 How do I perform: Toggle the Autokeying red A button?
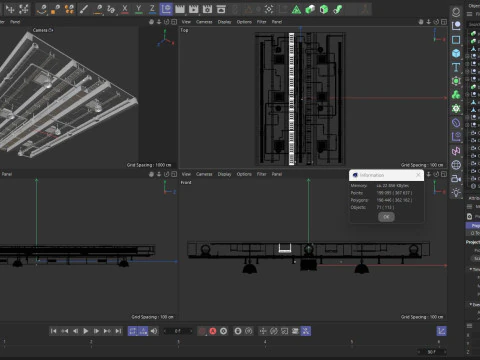(x=213, y=331)
